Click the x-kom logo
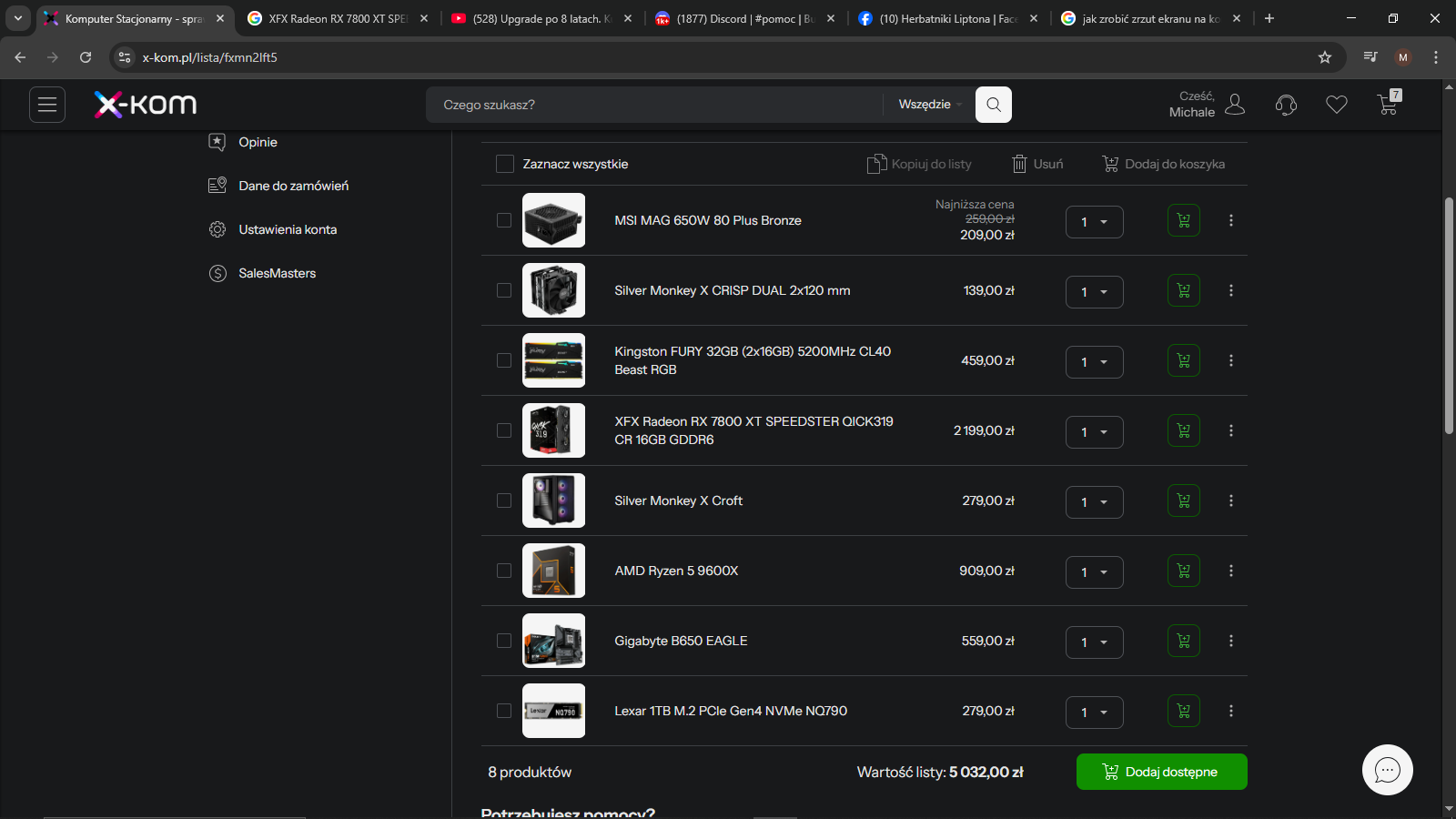 coord(146,105)
